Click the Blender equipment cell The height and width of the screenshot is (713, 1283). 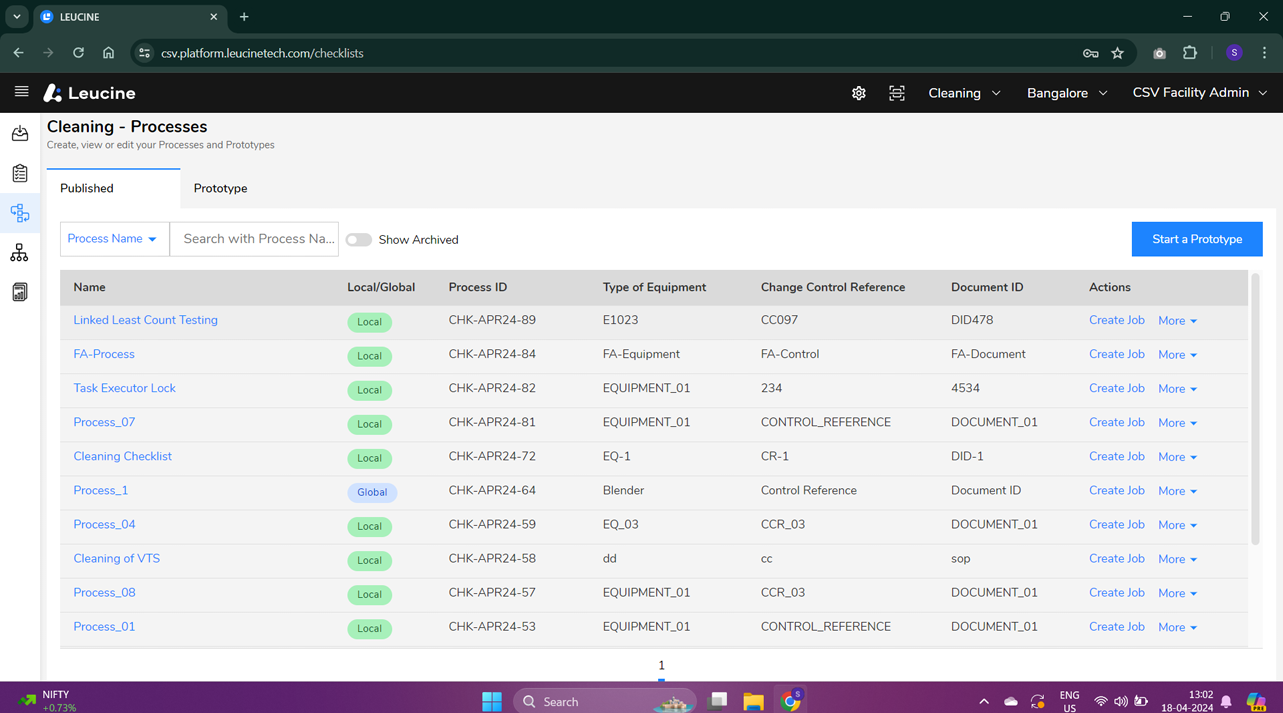(623, 490)
